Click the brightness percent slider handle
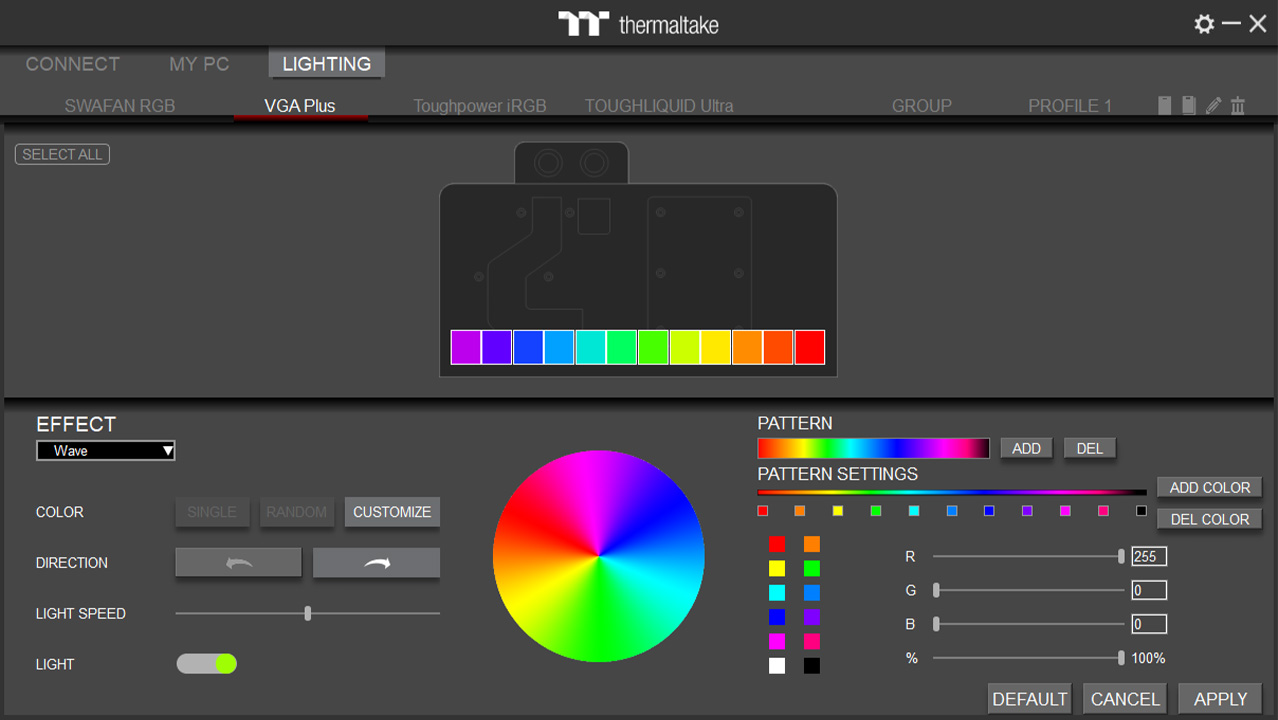Image resolution: width=1278 pixels, height=720 pixels. (1121, 658)
